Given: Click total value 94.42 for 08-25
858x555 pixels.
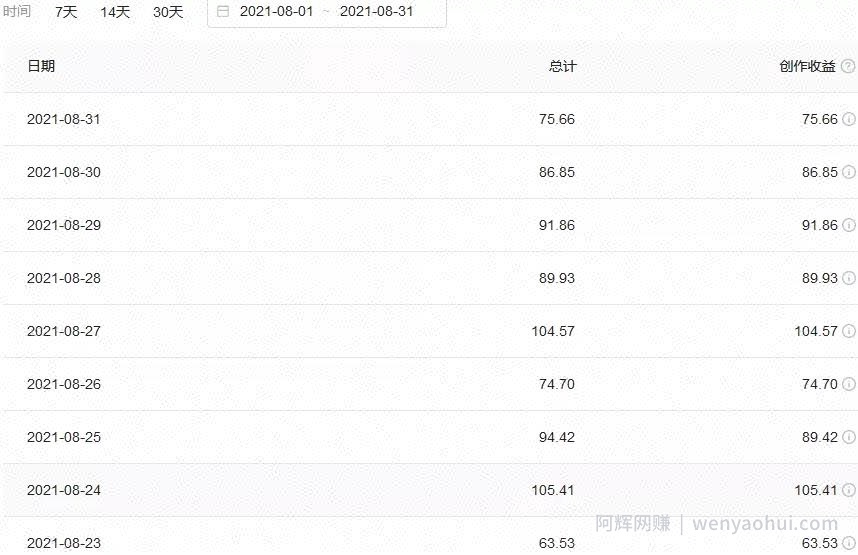Looking at the screenshot, I should click(x=556, y=437).
